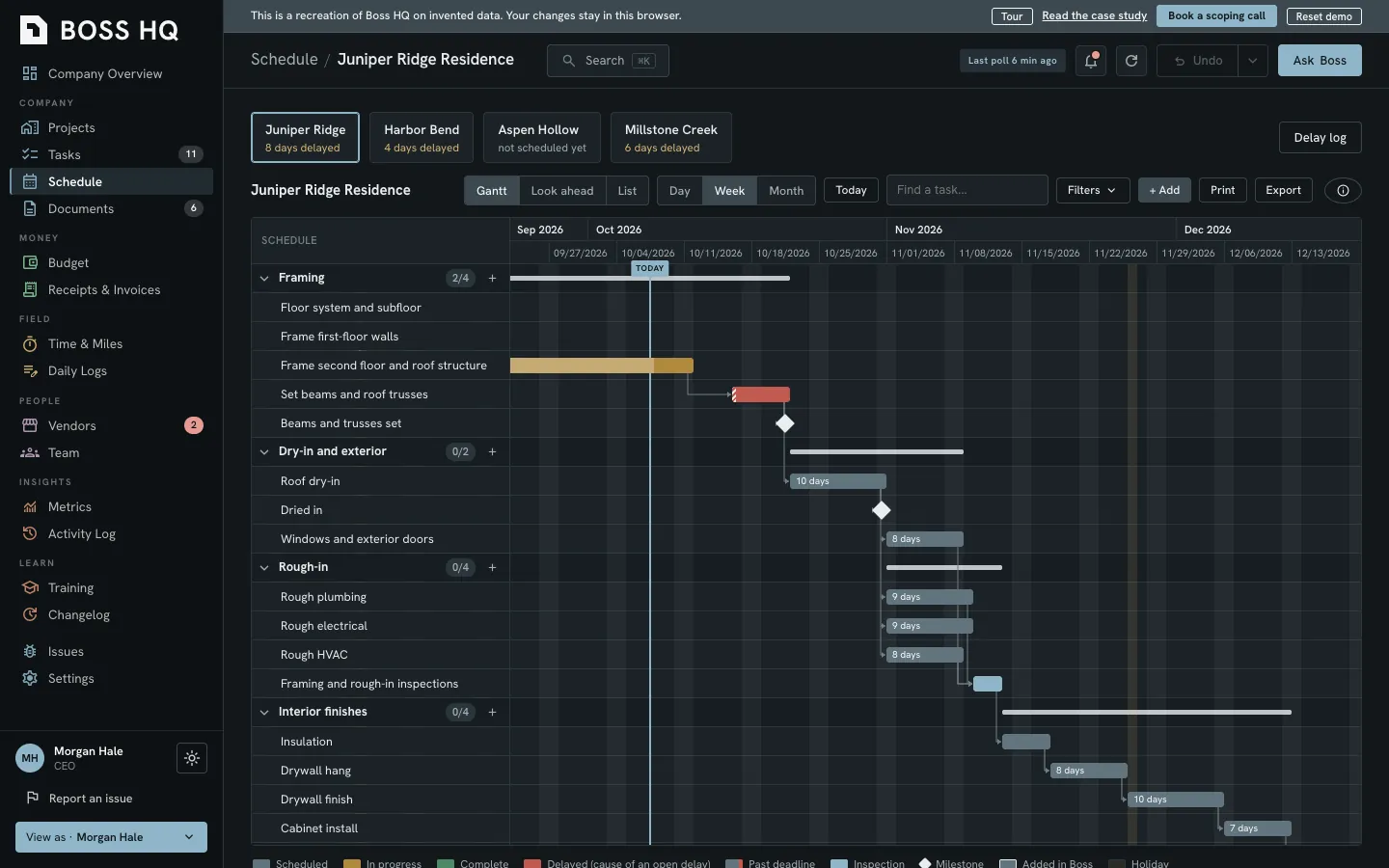Open Tasks in the sidebar
The width and height of the screenshot is (1389, 868).
click(111, 155)
